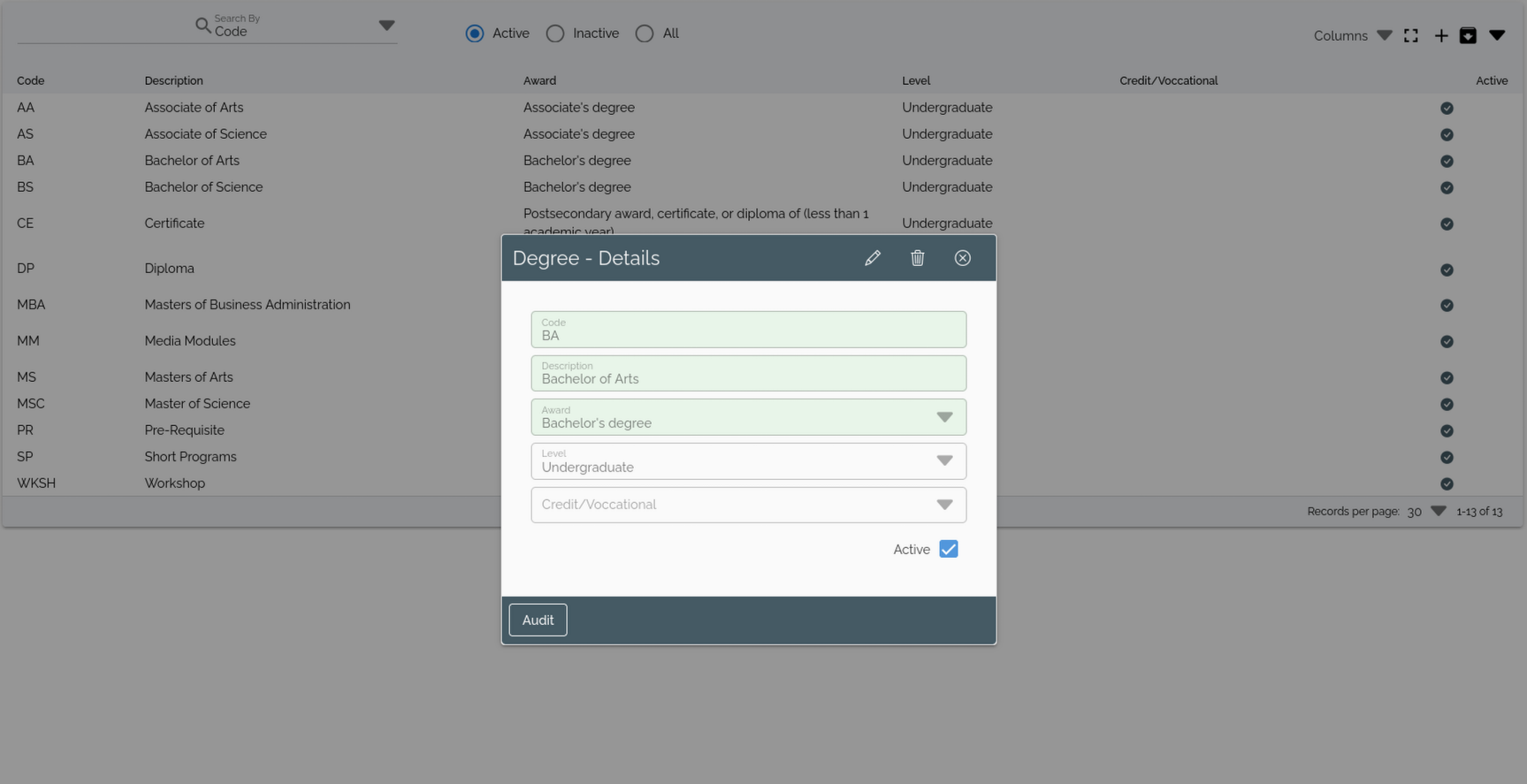1527x784 pixels.
Task: Click the active checkmark icon for the AA row
Action: (x=1447, y=108)
